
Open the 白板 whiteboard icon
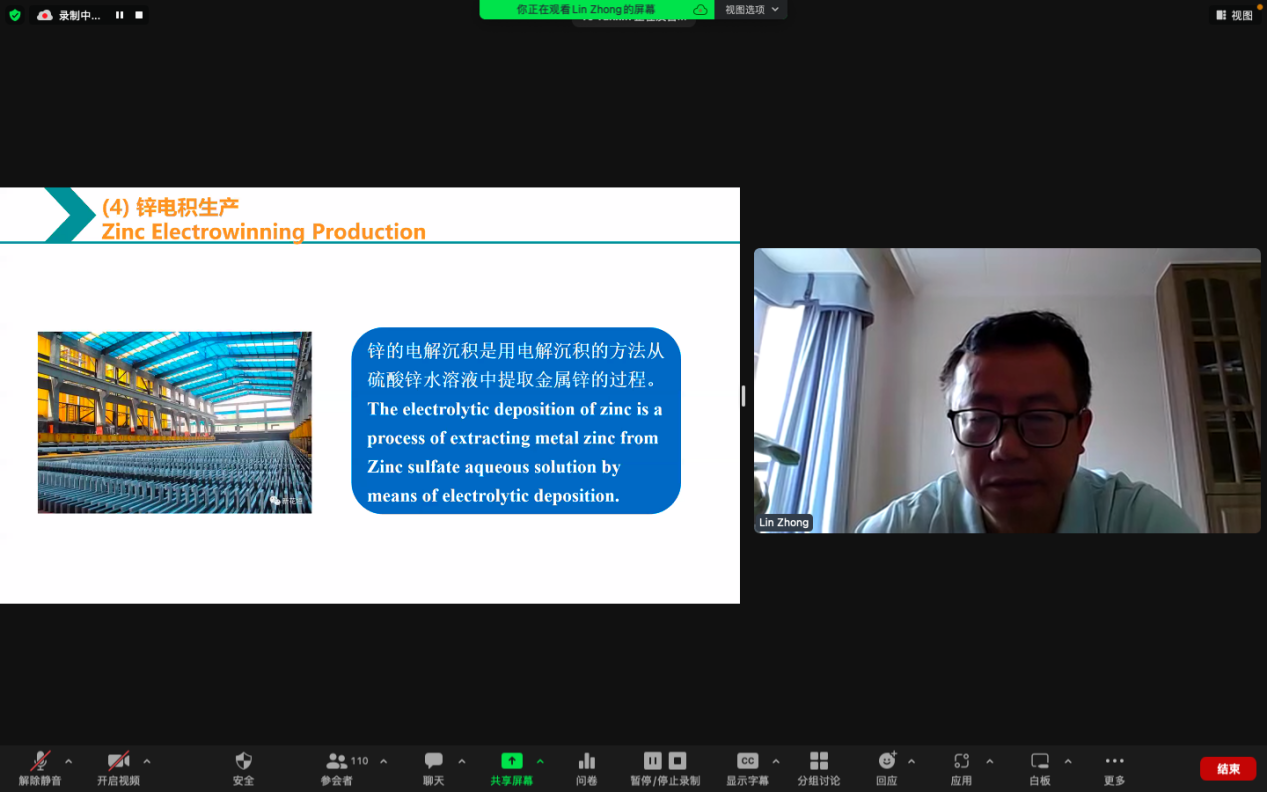point(1040,761)
